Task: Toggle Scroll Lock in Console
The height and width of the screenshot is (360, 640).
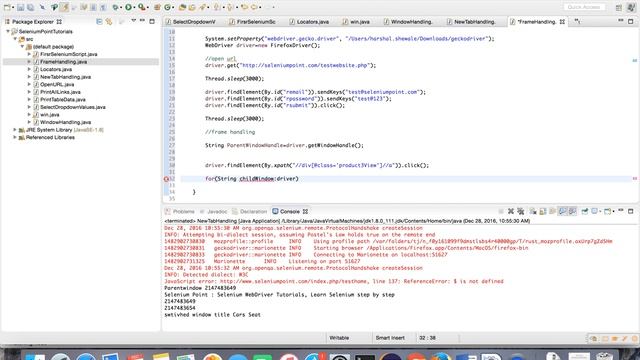Action: (x=542, y=211)
